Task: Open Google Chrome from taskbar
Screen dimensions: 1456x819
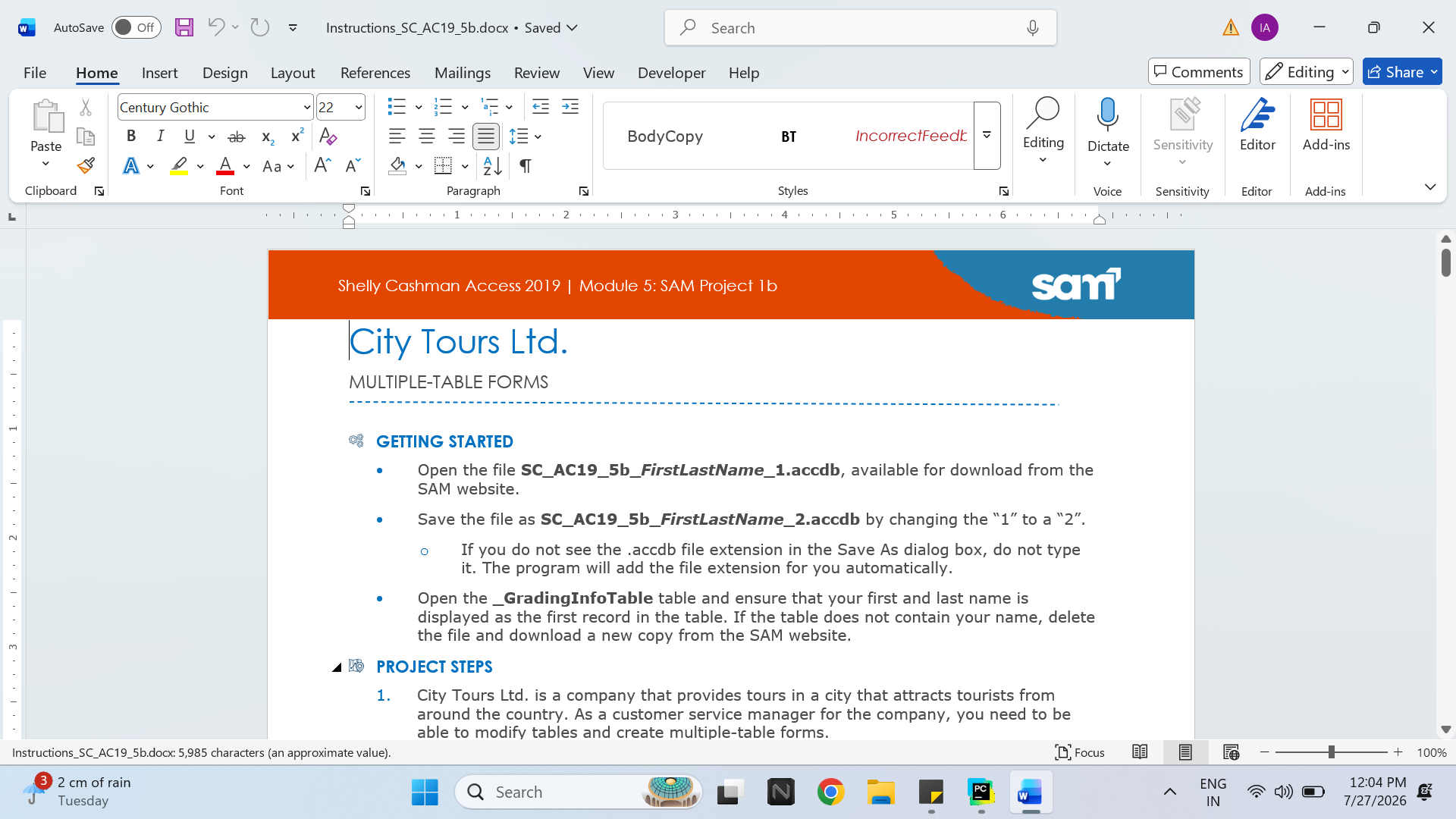Action: point(831,792)
